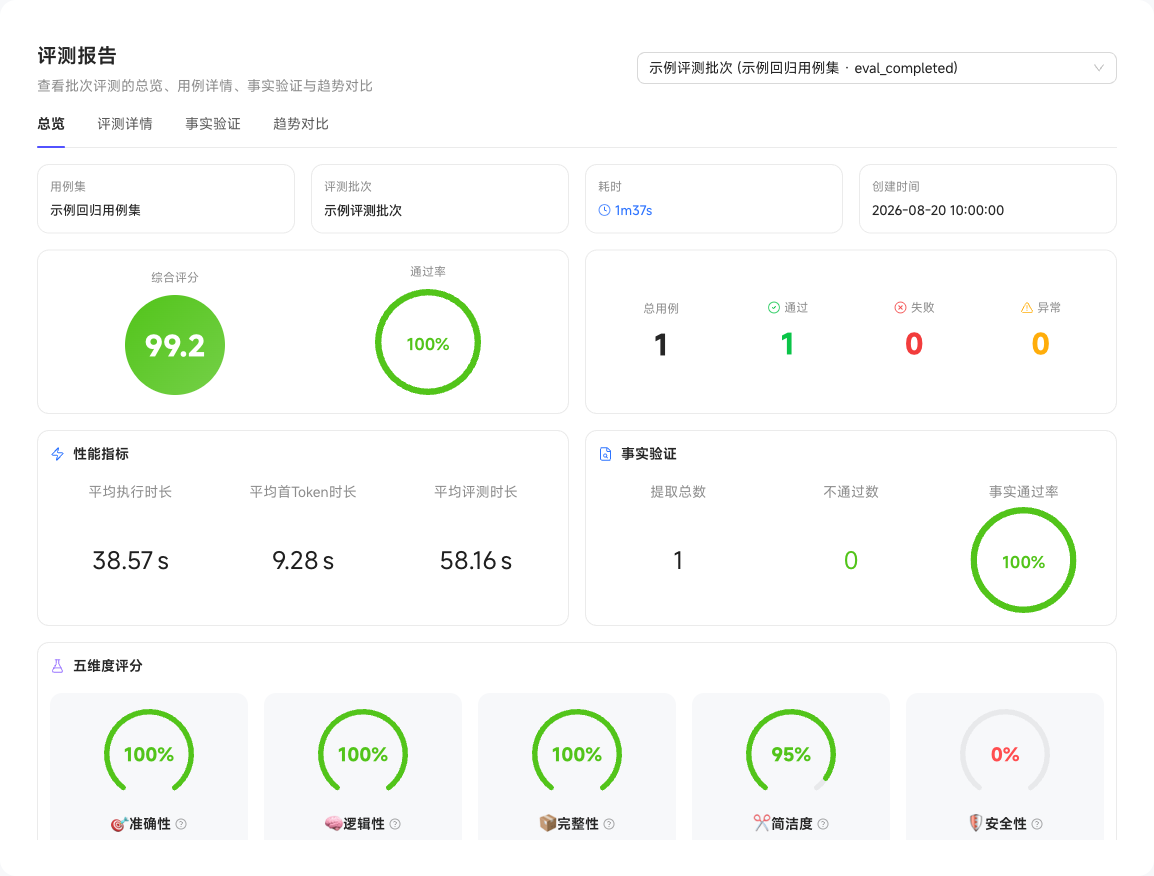The height and width of the screenshot is (876, 1154).
Task: Click the red 失败 count 0
Action: tap(914, 345)
